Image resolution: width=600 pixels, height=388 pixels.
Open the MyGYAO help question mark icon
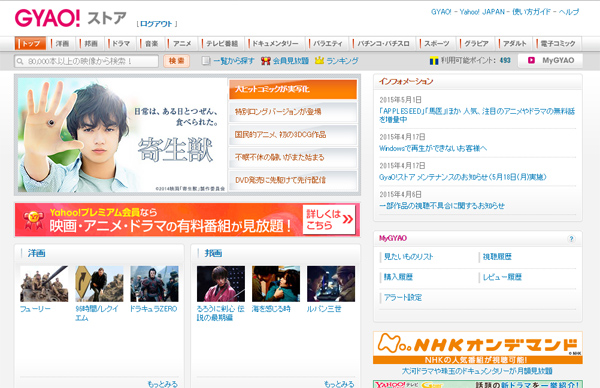pyautogui.click(x=571, y=239)
